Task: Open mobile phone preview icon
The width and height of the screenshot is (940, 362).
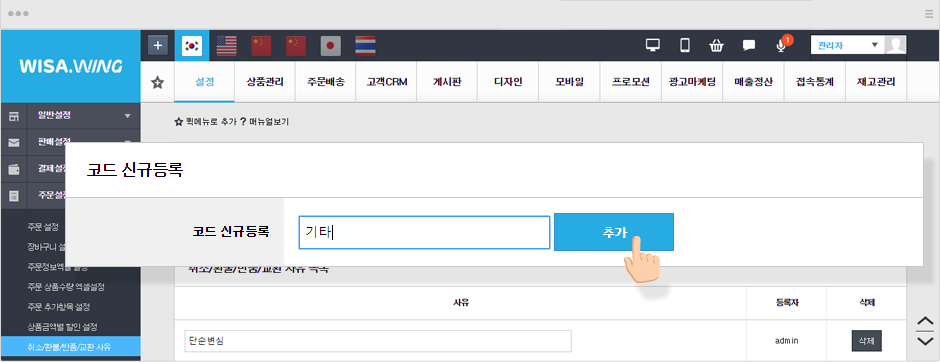Action: [685, 45]
